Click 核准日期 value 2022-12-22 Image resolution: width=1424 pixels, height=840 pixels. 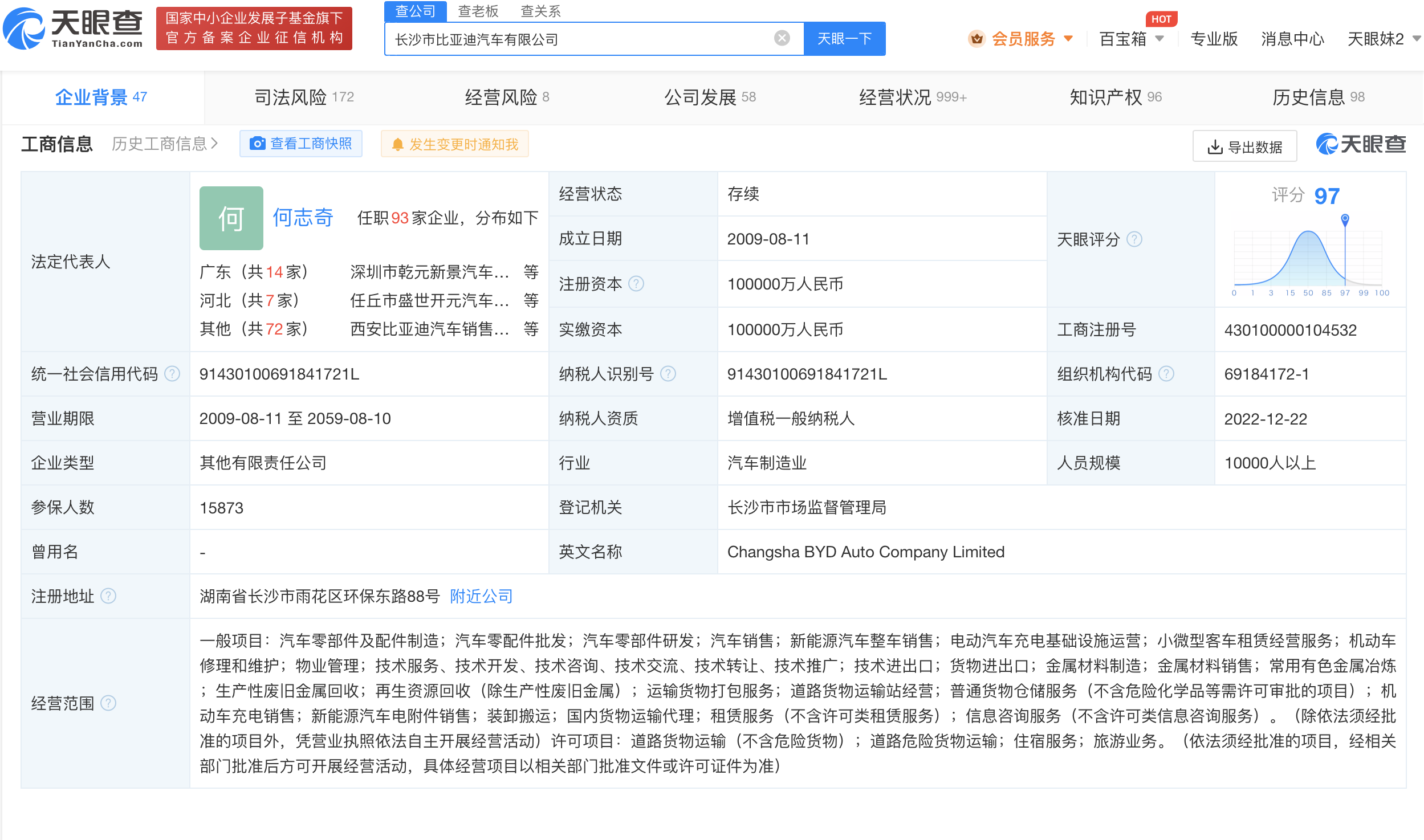pyautogui.click(x=1266, y=419)
